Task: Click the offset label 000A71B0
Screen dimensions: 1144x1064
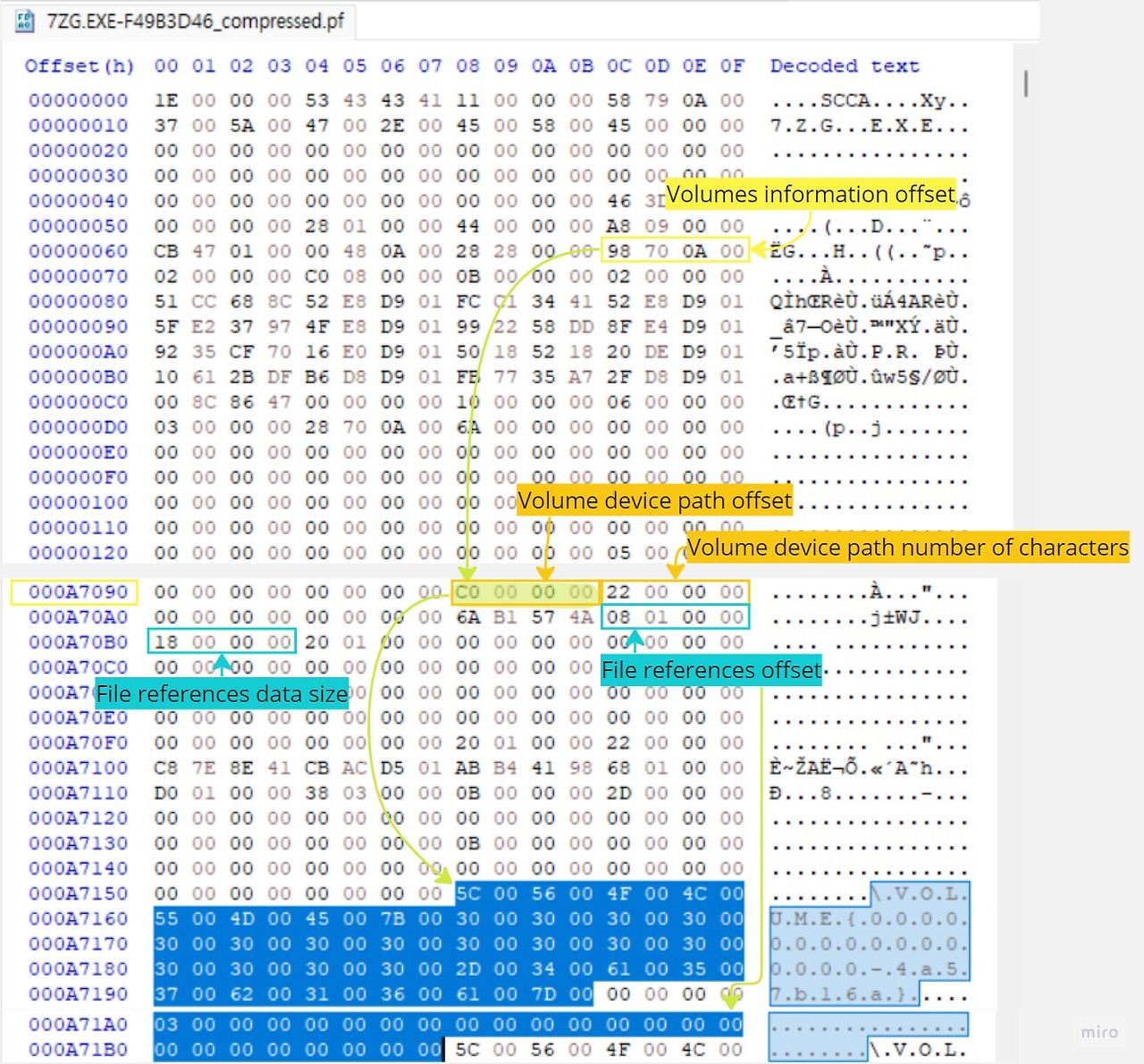Action: pos(79,1050)
